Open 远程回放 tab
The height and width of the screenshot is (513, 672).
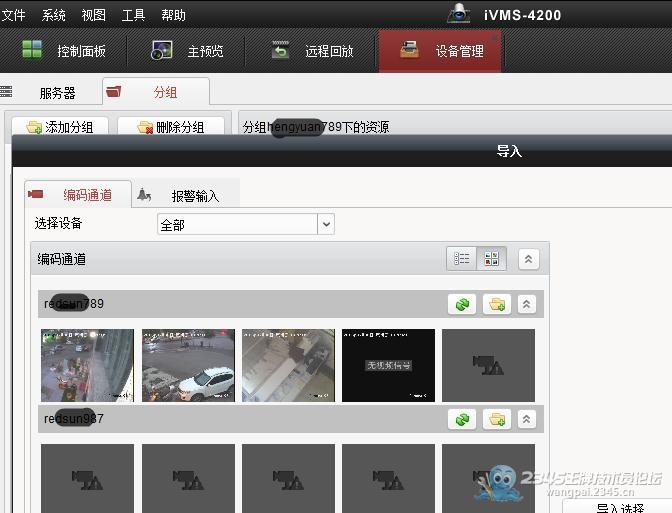pyautogui.click(x=313, y=51)
